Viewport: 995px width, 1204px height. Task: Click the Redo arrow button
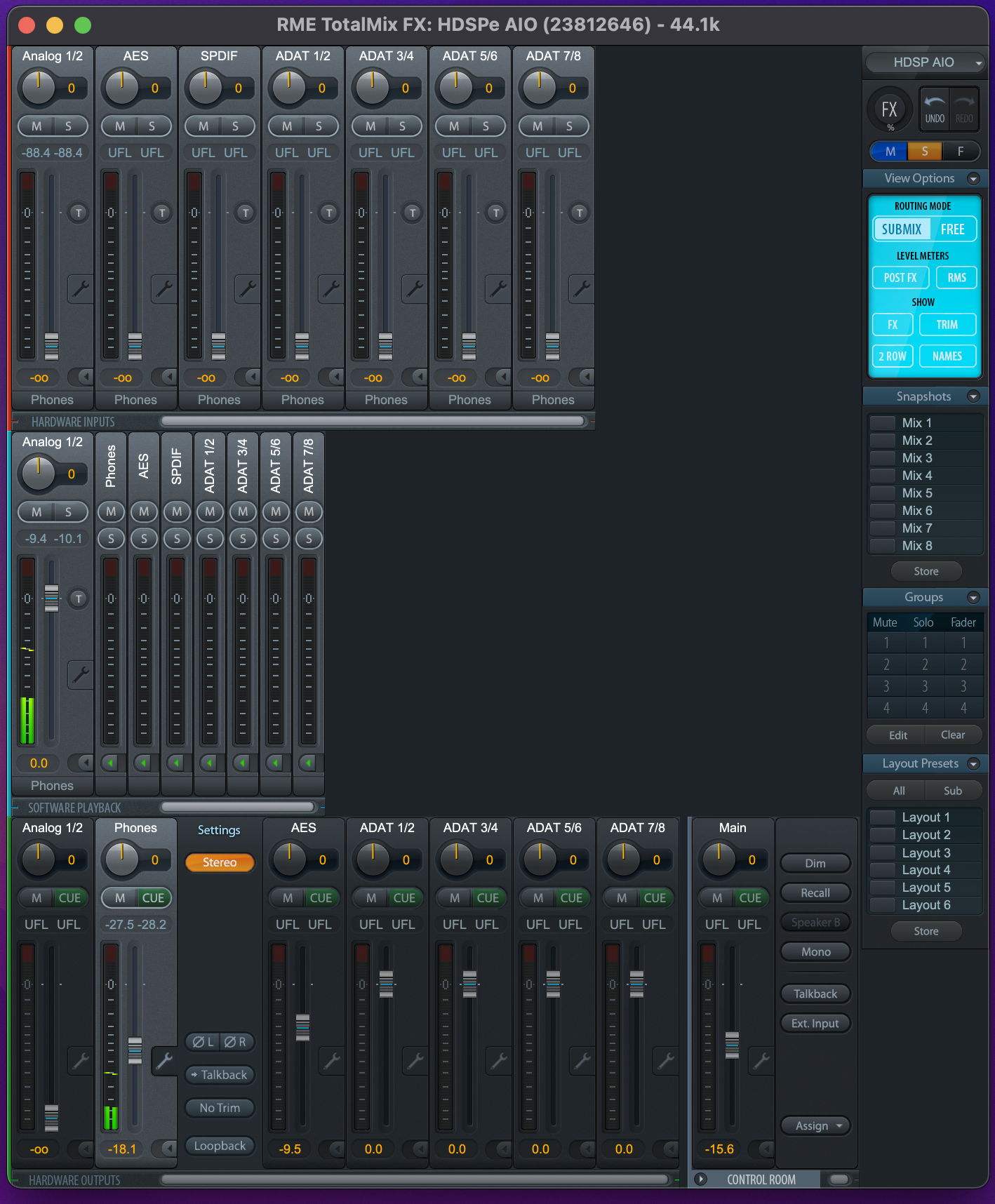[964, 109]
